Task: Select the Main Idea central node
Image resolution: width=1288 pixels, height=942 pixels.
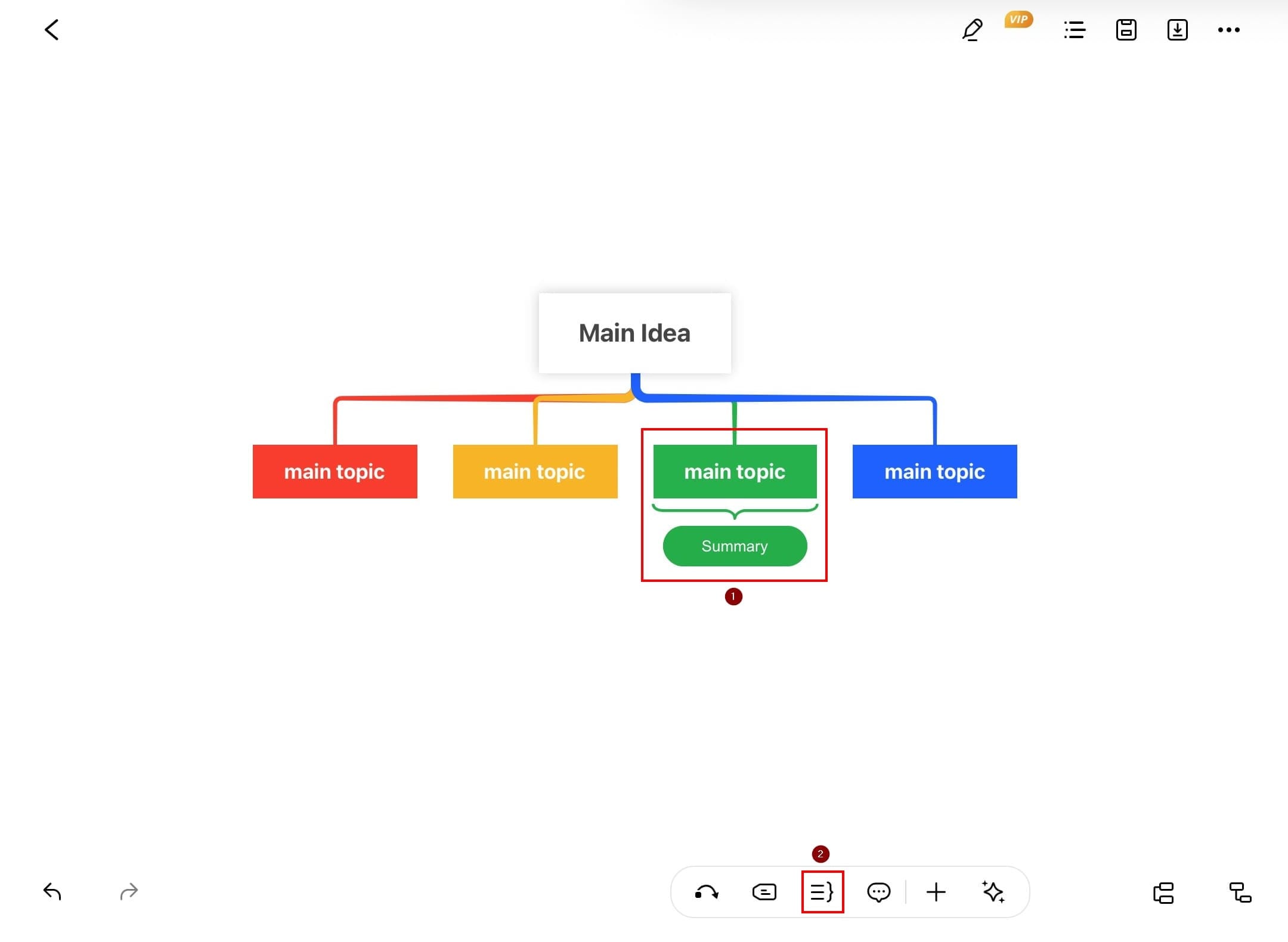Action: [634, 333]
